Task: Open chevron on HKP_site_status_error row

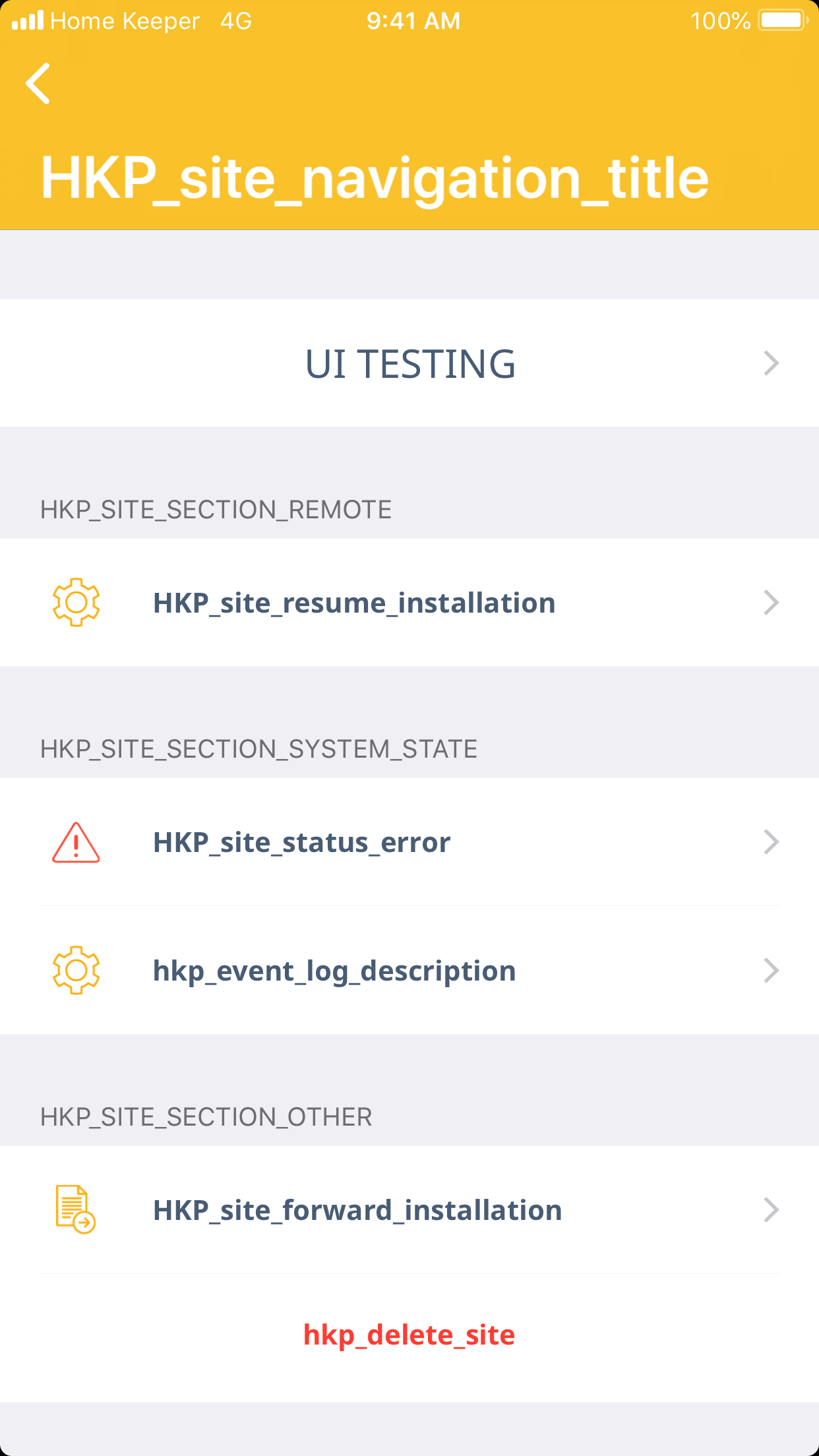Action: click(771, 842)
